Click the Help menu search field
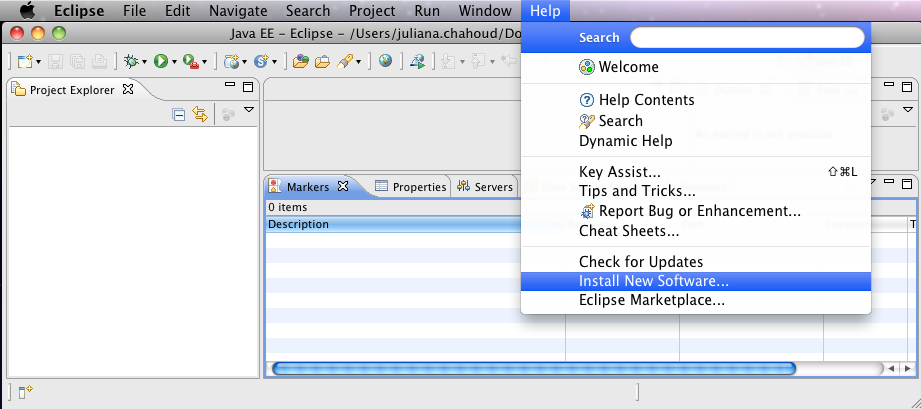Image resolution: width=921 pixels, height=409 pixels. point(746,38)
